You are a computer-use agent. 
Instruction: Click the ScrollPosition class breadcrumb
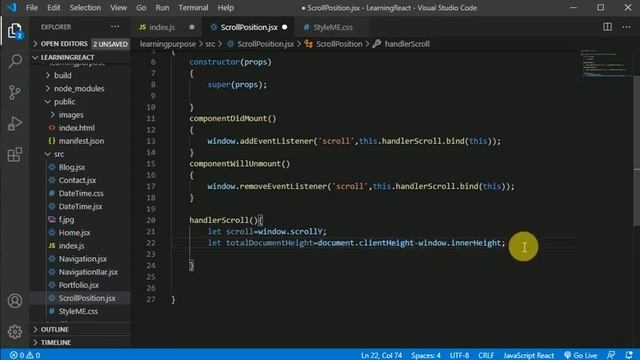339,44
